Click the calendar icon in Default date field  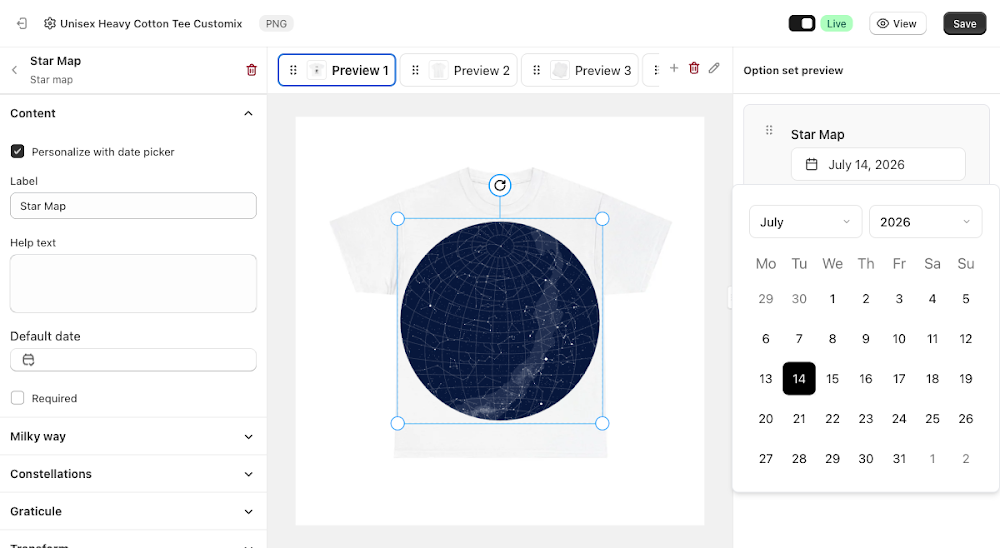click(x=28, y=360)
